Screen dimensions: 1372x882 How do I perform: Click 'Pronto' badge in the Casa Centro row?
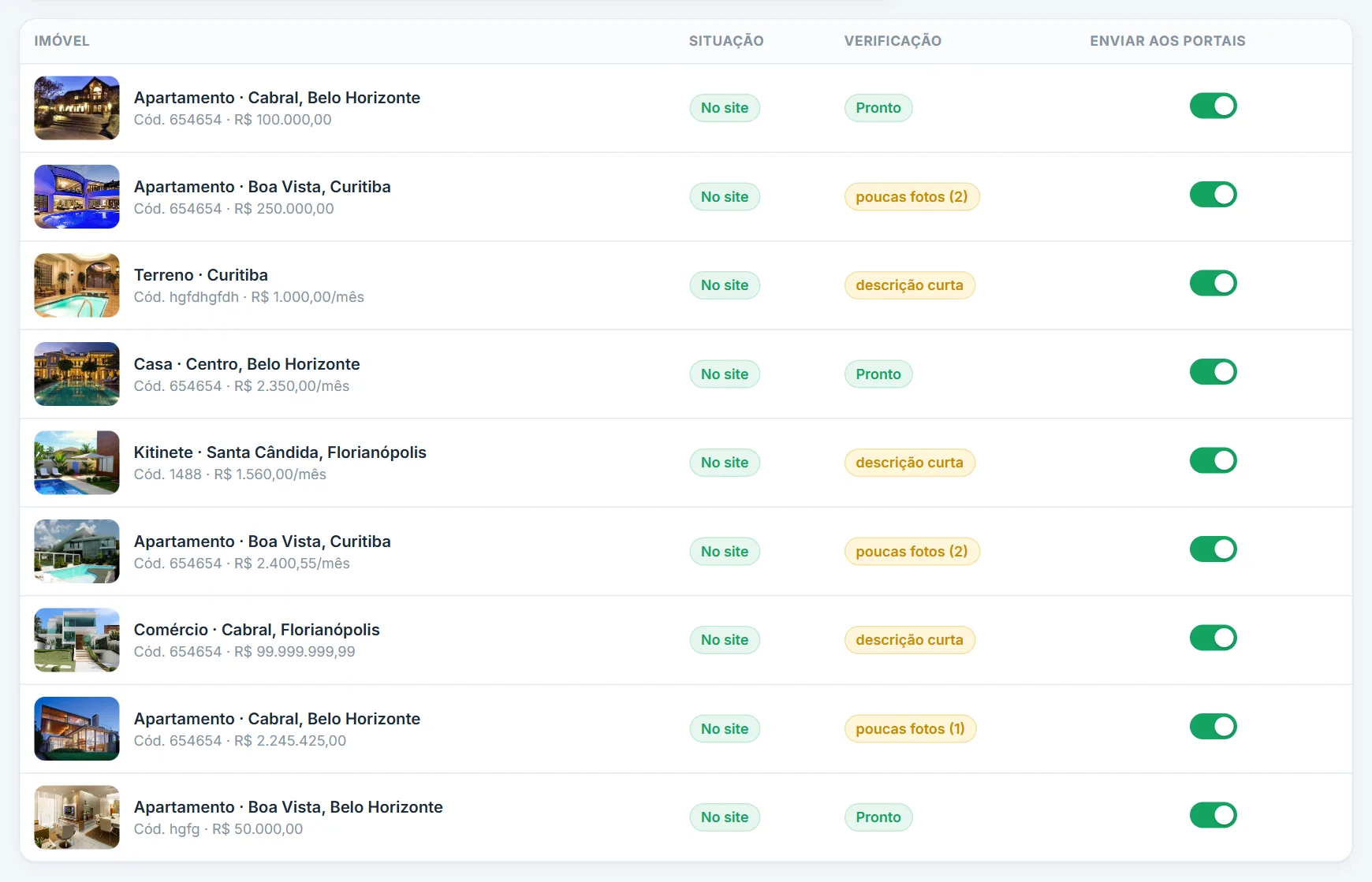[x=878, y=374]
